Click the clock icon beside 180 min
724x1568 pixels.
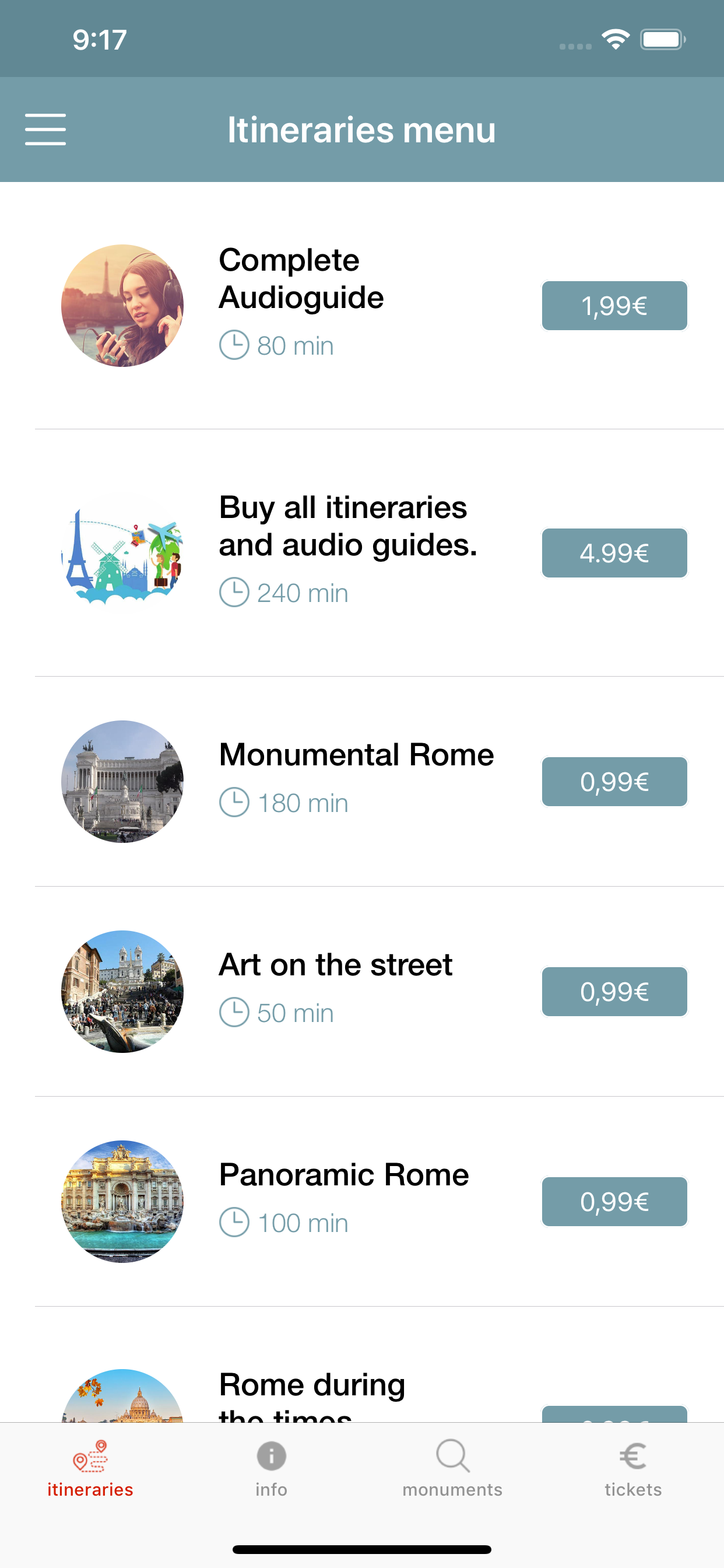click(x=234, y=802)
